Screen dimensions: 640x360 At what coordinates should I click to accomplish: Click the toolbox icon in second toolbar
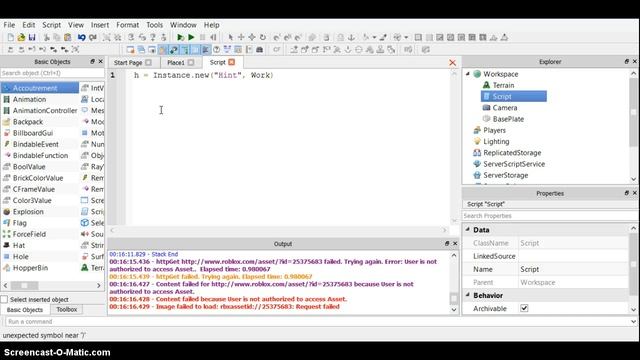pyautogui.click(x=260, y=50)
